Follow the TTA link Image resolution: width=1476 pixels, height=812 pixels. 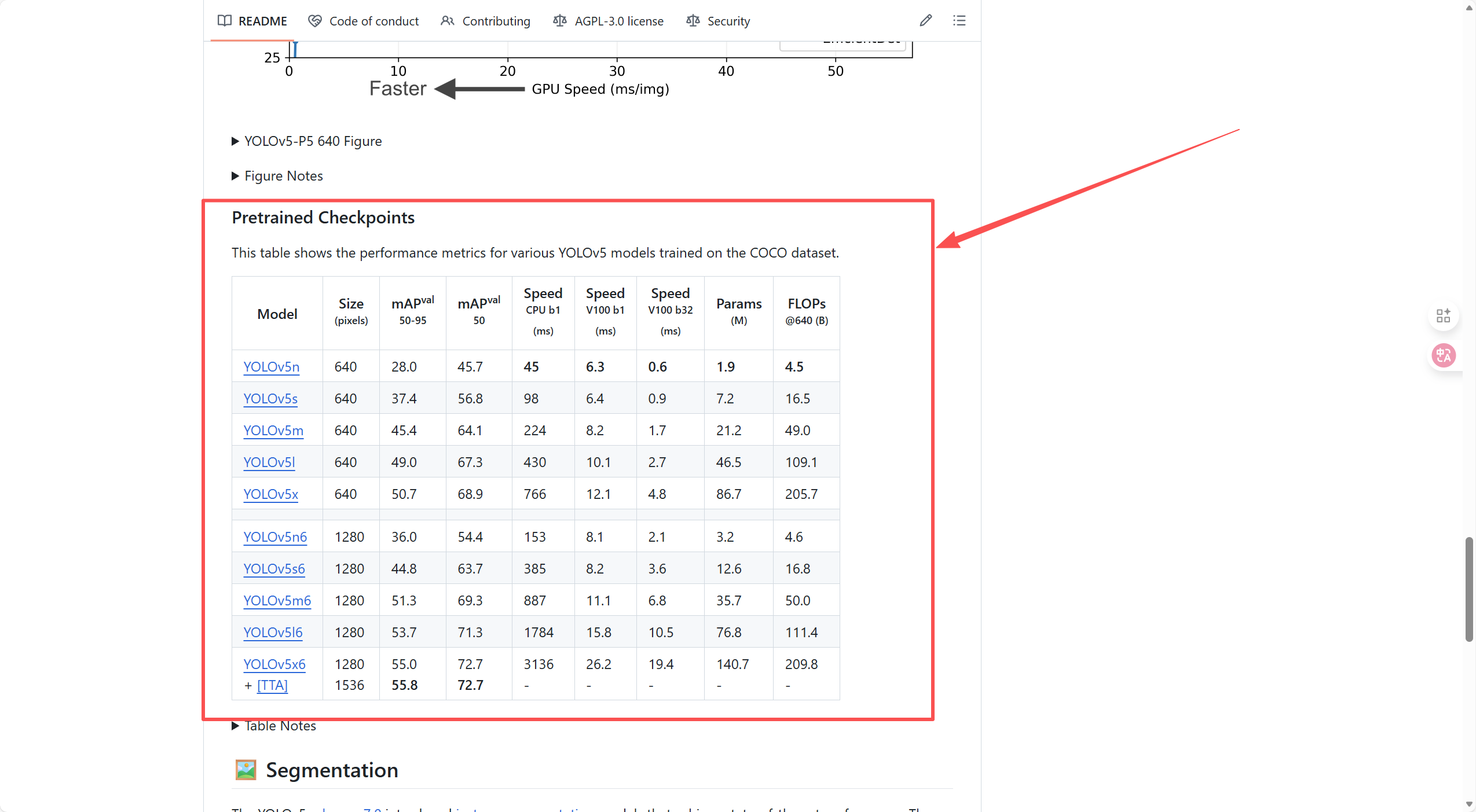click(272, 685)
